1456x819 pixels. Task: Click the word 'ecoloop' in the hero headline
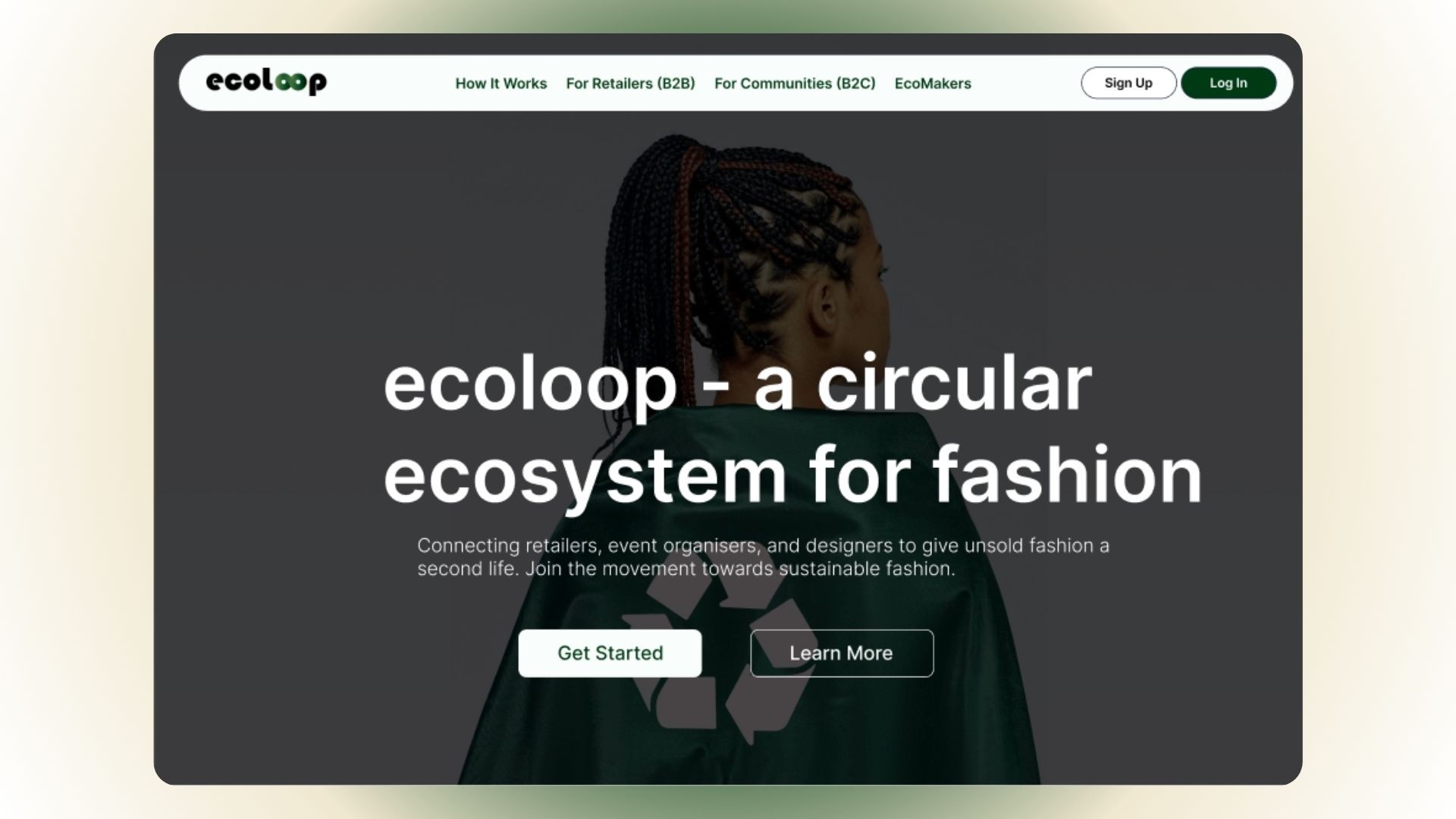click(530, 385)
